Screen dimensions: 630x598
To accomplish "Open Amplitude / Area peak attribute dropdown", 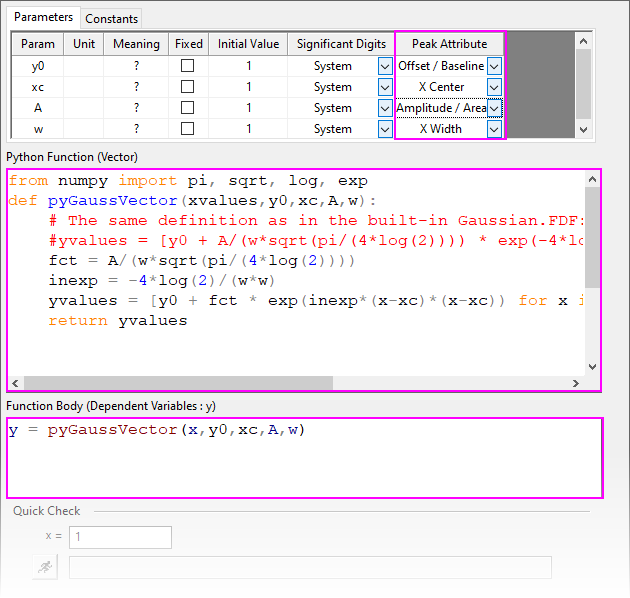I will click(493, 108).
